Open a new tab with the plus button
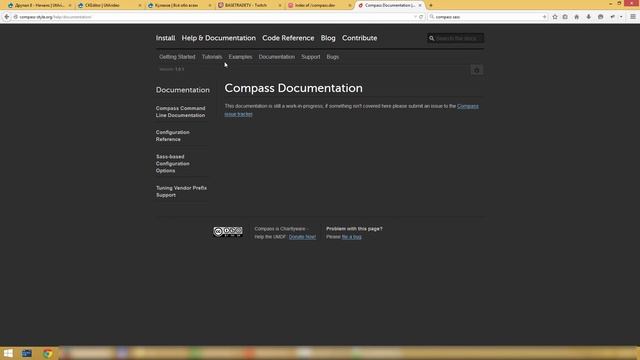 coord(431,5)
